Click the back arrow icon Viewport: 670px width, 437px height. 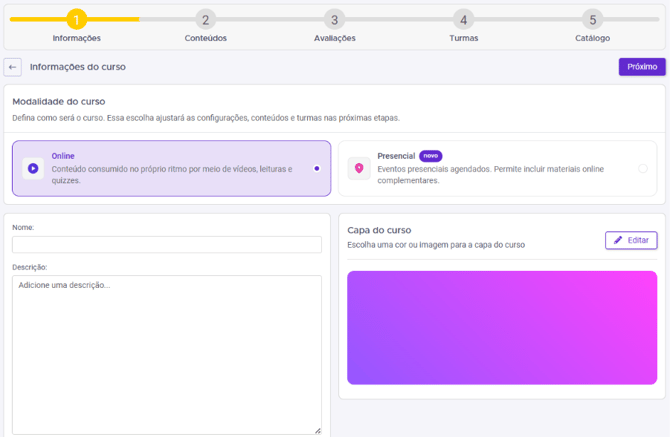coord(12,67)
